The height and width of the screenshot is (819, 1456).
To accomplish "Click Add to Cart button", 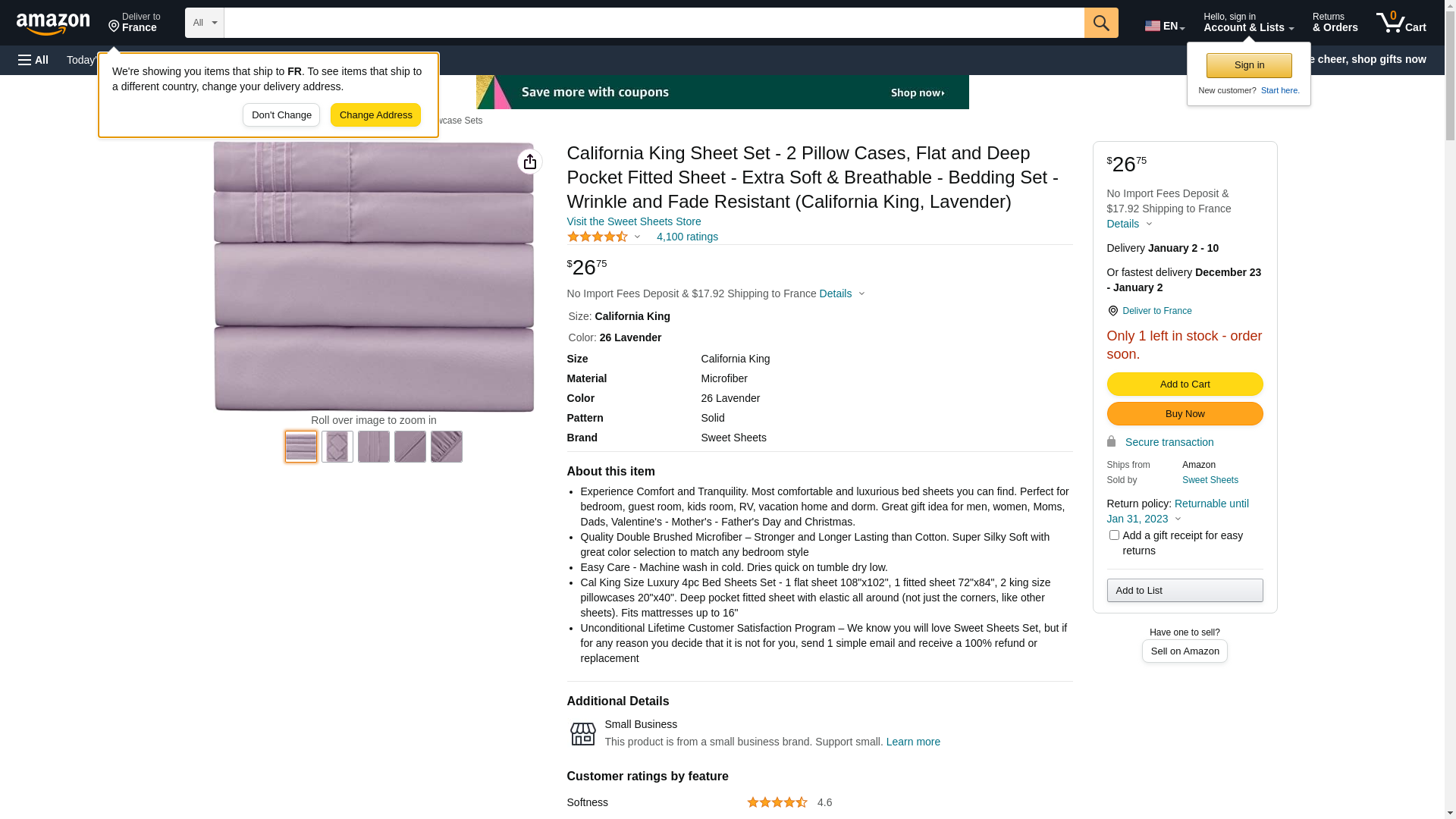I will (x=1185, y=384).
